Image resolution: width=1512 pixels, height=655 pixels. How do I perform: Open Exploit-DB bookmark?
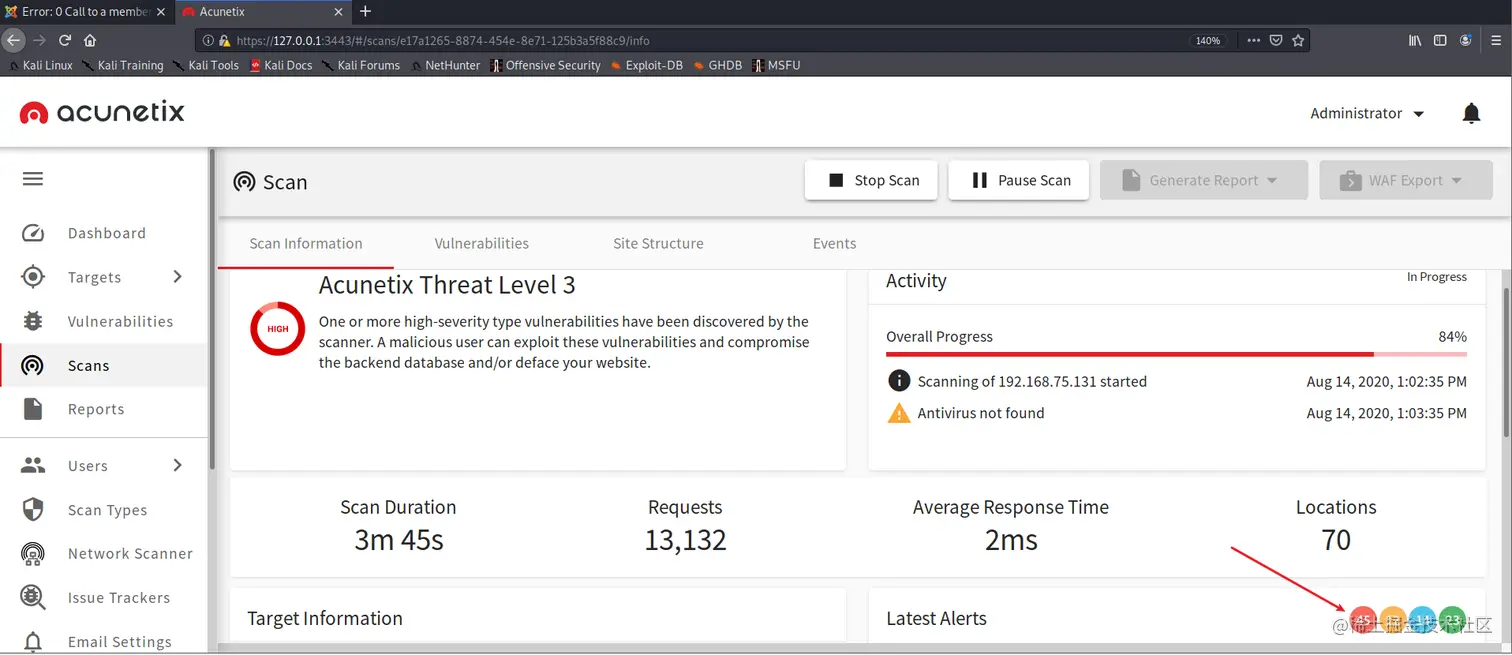point(646,65)
